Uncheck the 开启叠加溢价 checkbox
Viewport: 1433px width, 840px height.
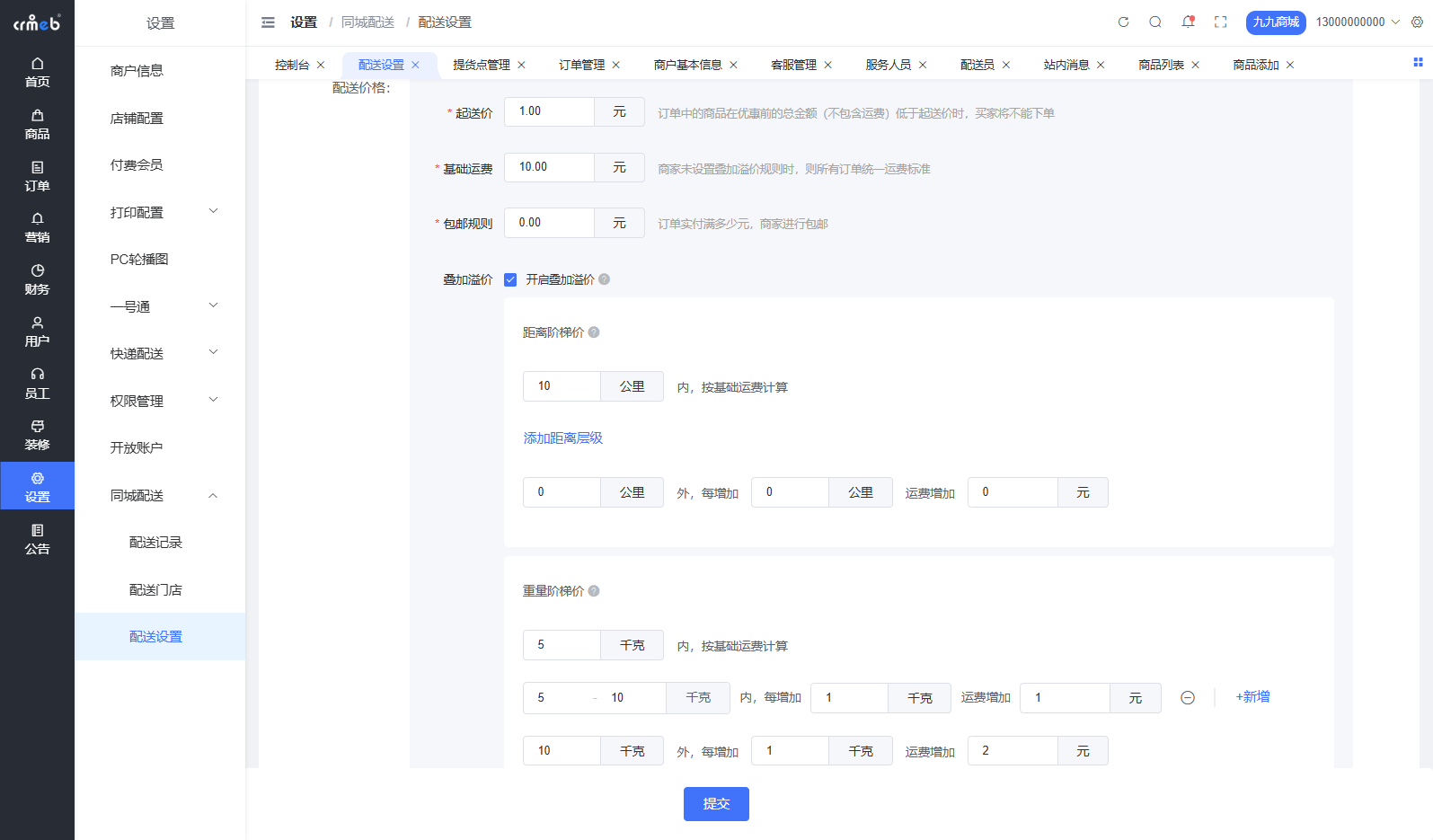coord(510,279)
